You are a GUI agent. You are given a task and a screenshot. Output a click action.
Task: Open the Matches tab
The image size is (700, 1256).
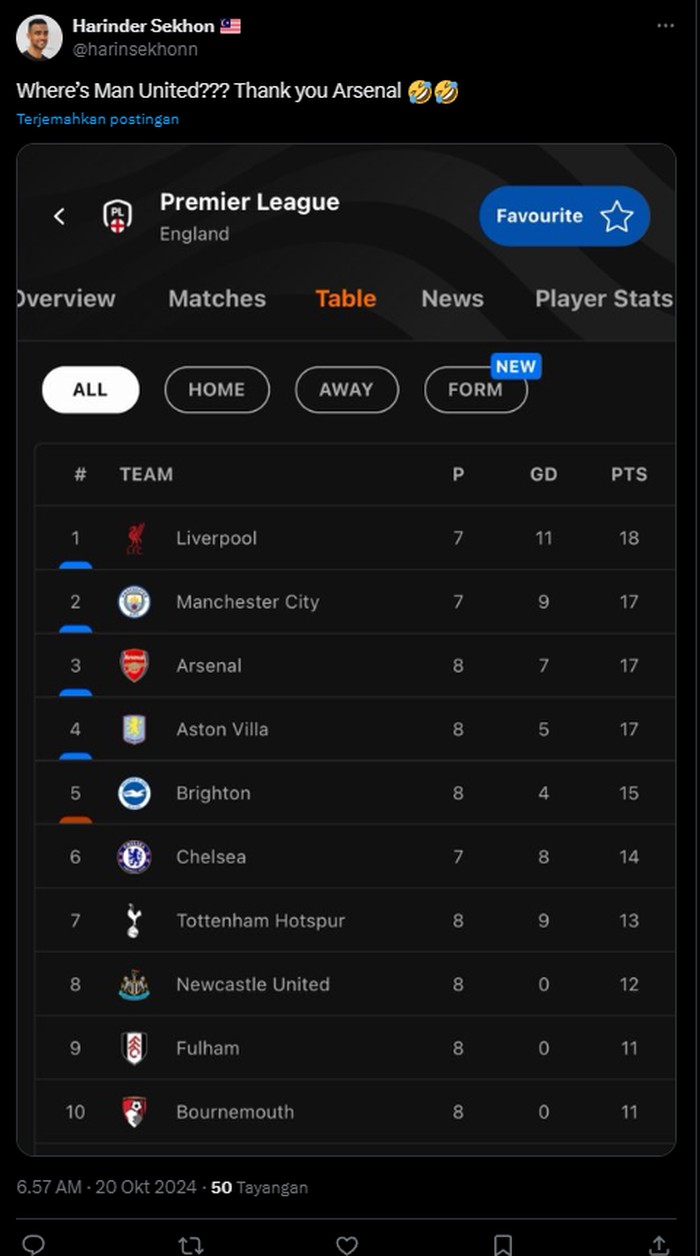coord(217,299)
